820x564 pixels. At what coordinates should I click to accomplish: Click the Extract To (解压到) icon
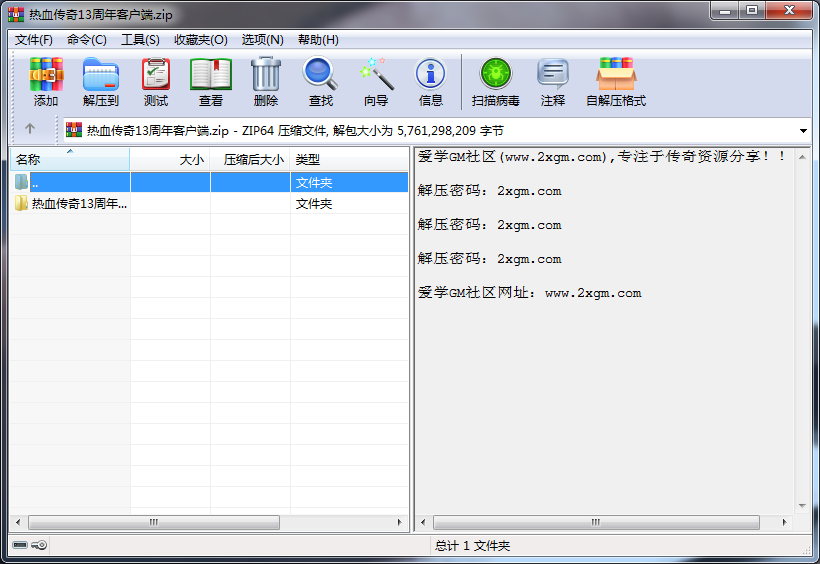tap(101, 74)
